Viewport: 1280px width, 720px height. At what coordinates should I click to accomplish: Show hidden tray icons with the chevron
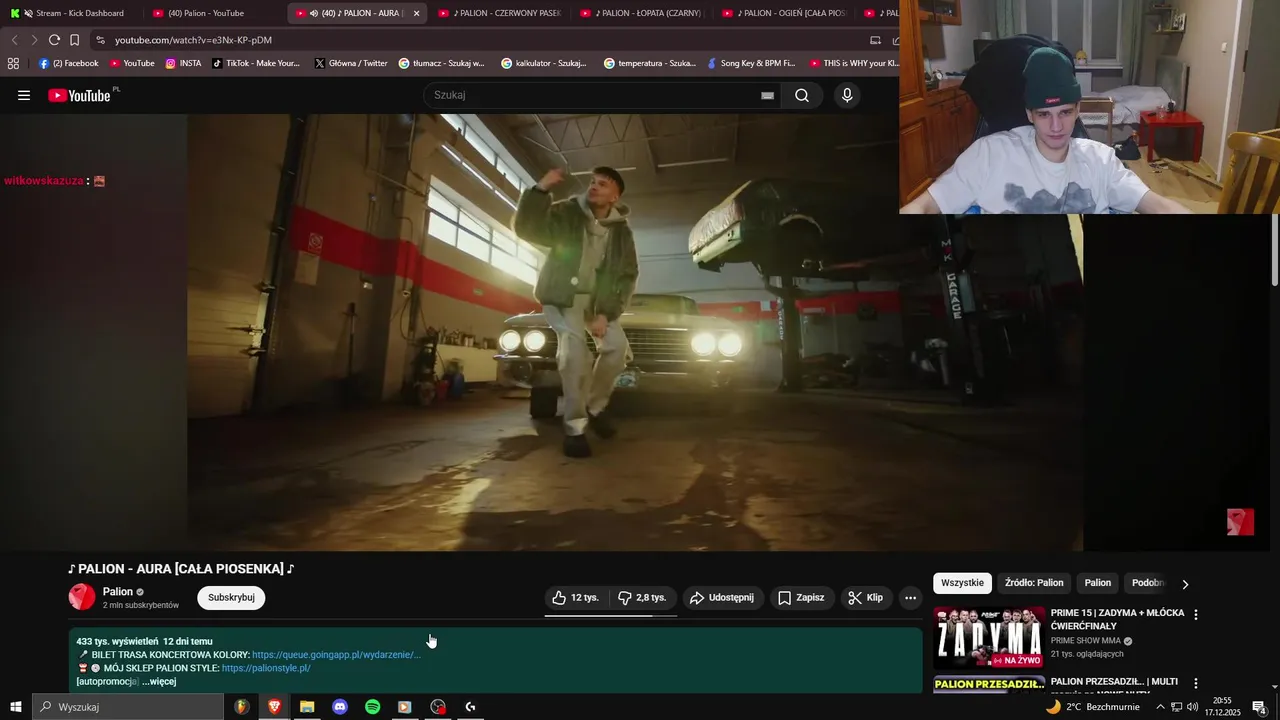coord(1160,707)
